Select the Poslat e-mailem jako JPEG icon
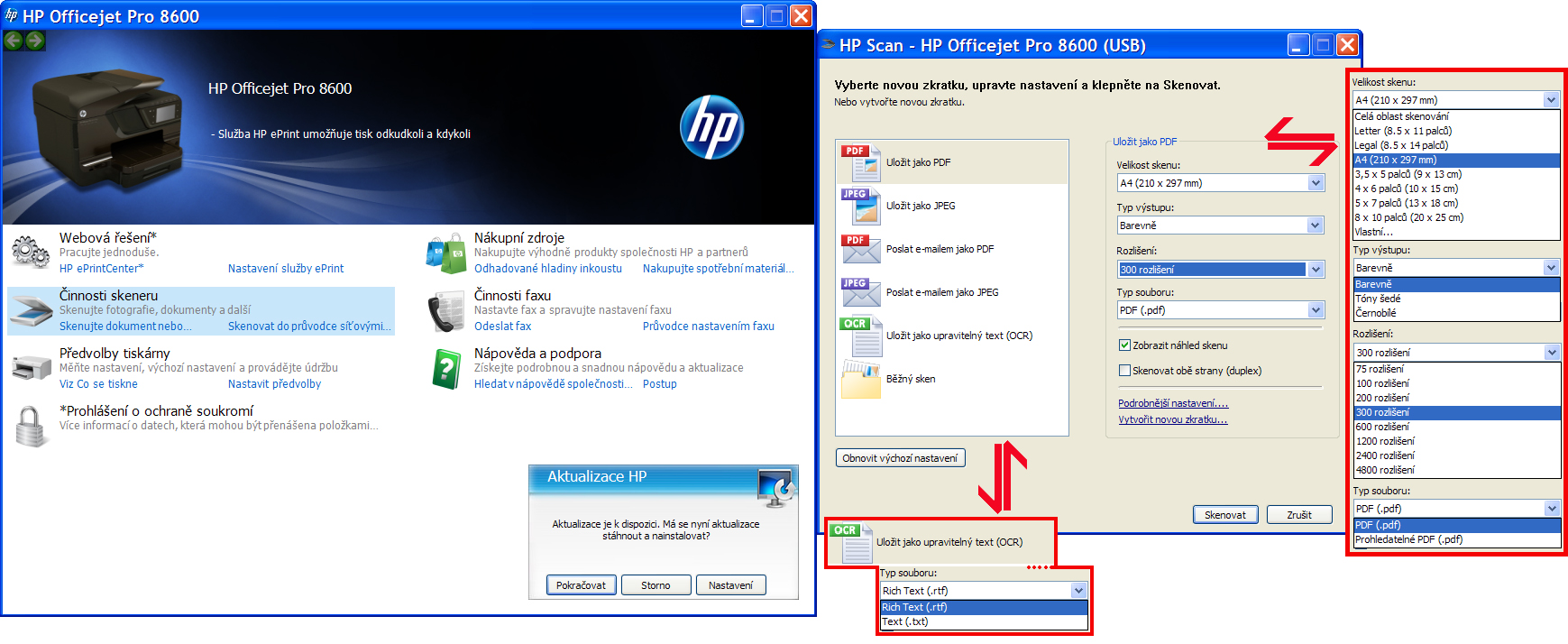 pyautogui.click(x=860, y=293)
